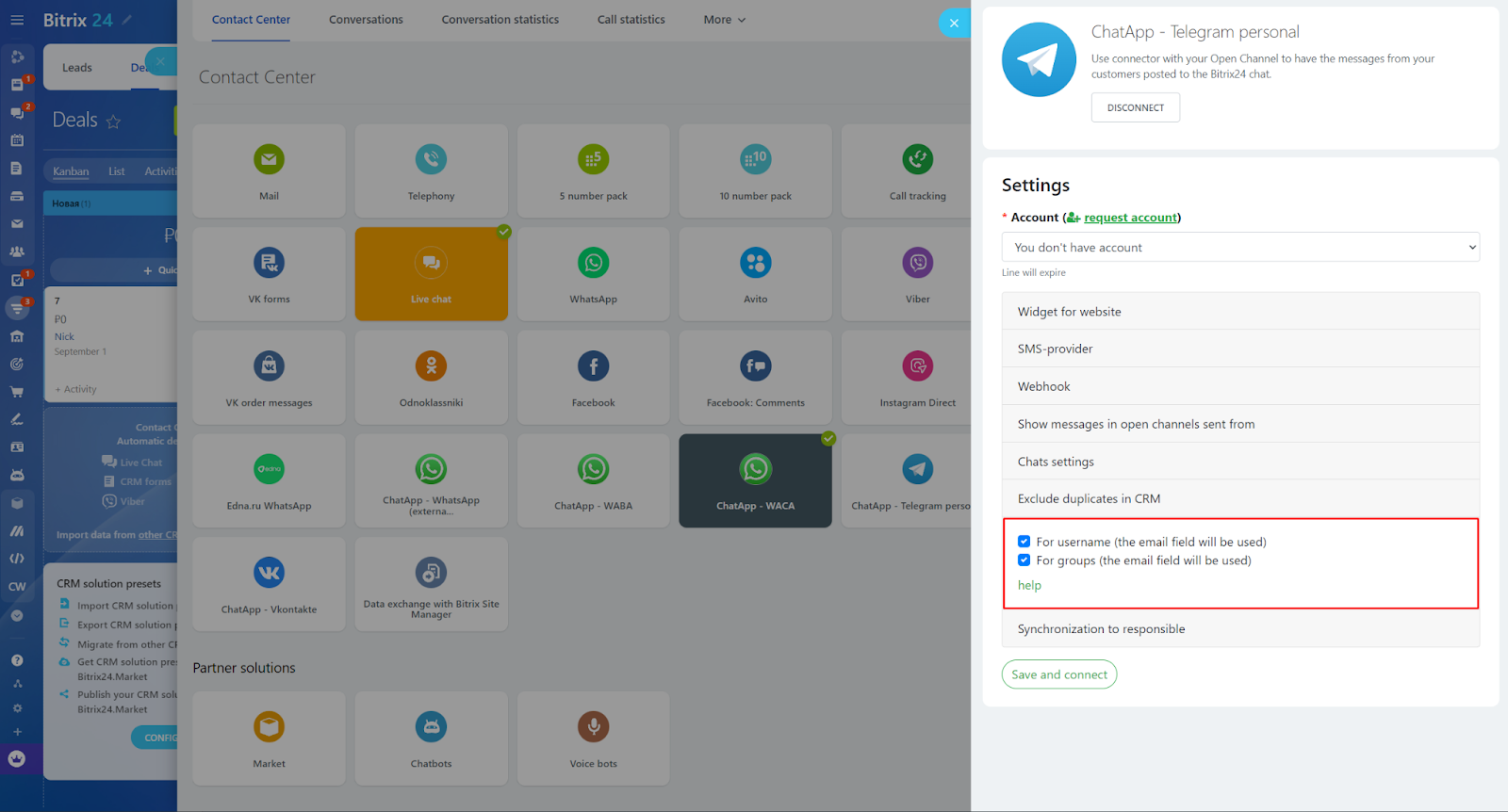1508x812 pixels.
Task: Switch to Kanban view in Deals
Action: point(71,171)
